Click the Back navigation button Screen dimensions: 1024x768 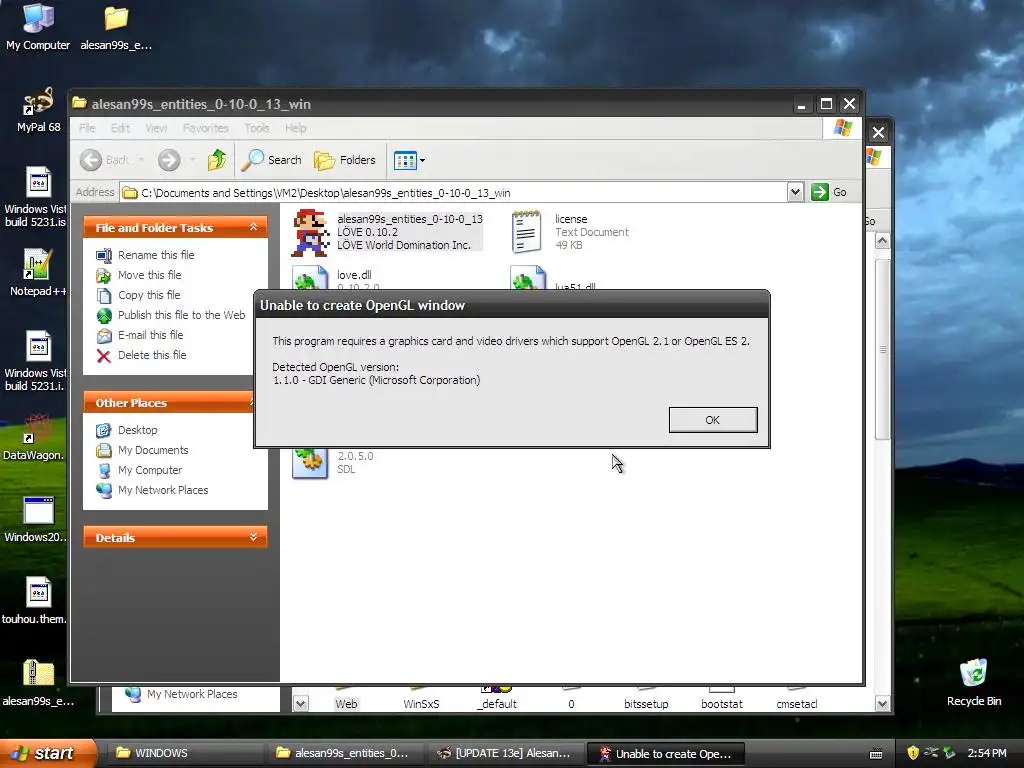[106, 160]
